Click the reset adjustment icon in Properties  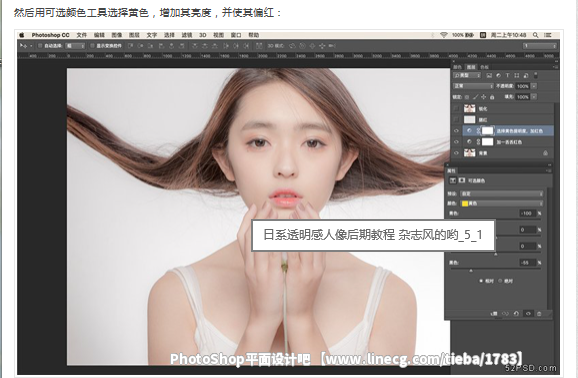pos(516,313)
